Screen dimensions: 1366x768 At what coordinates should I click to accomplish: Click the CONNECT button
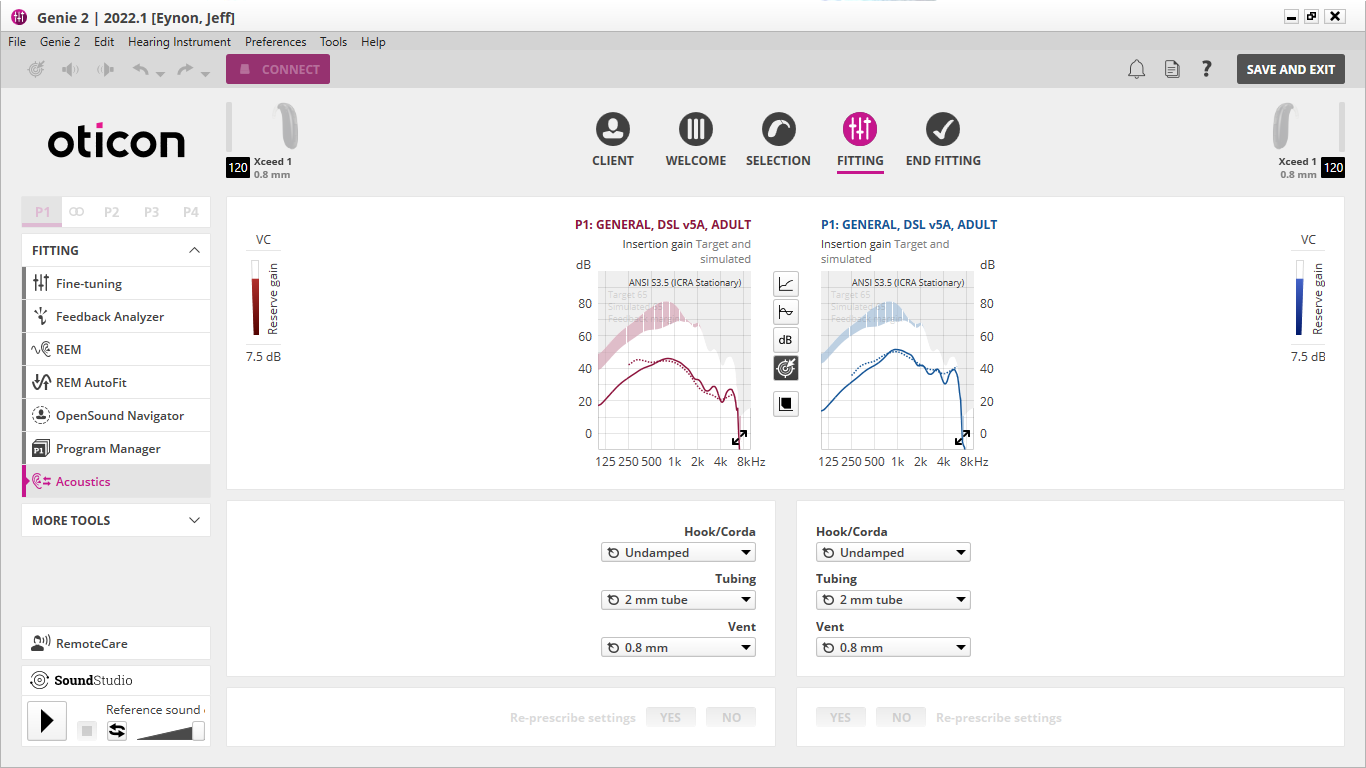point(278,69)
